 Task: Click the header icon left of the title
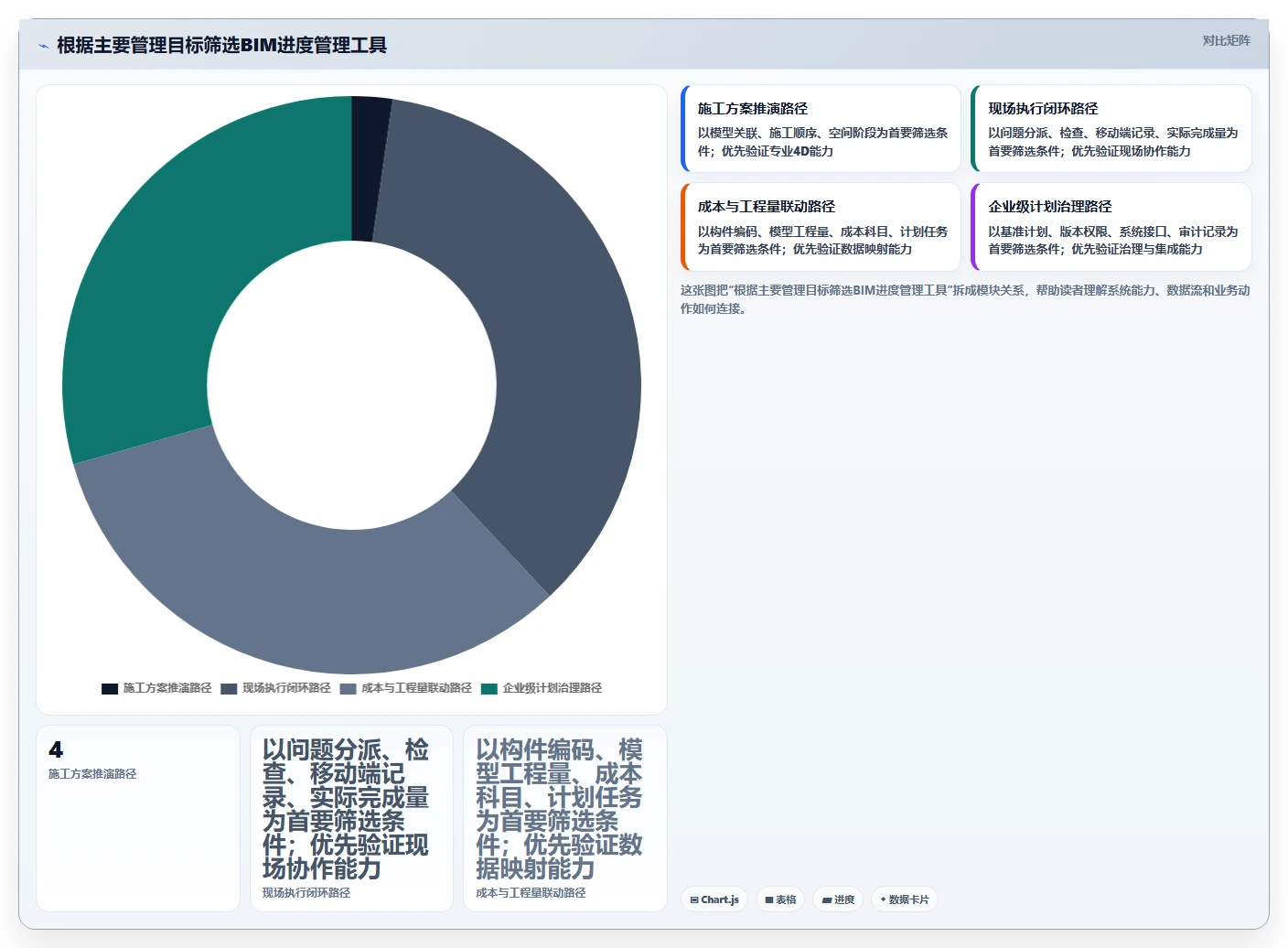point(43,46)
